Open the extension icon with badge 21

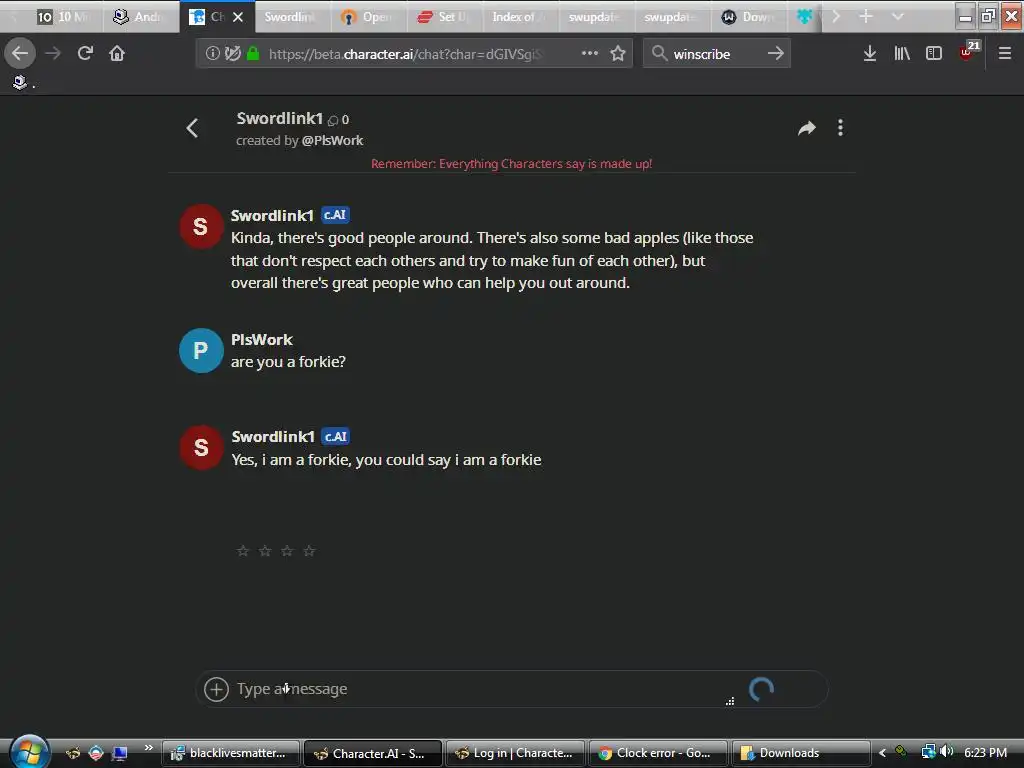pyautogui.click(x=969, y=51)
